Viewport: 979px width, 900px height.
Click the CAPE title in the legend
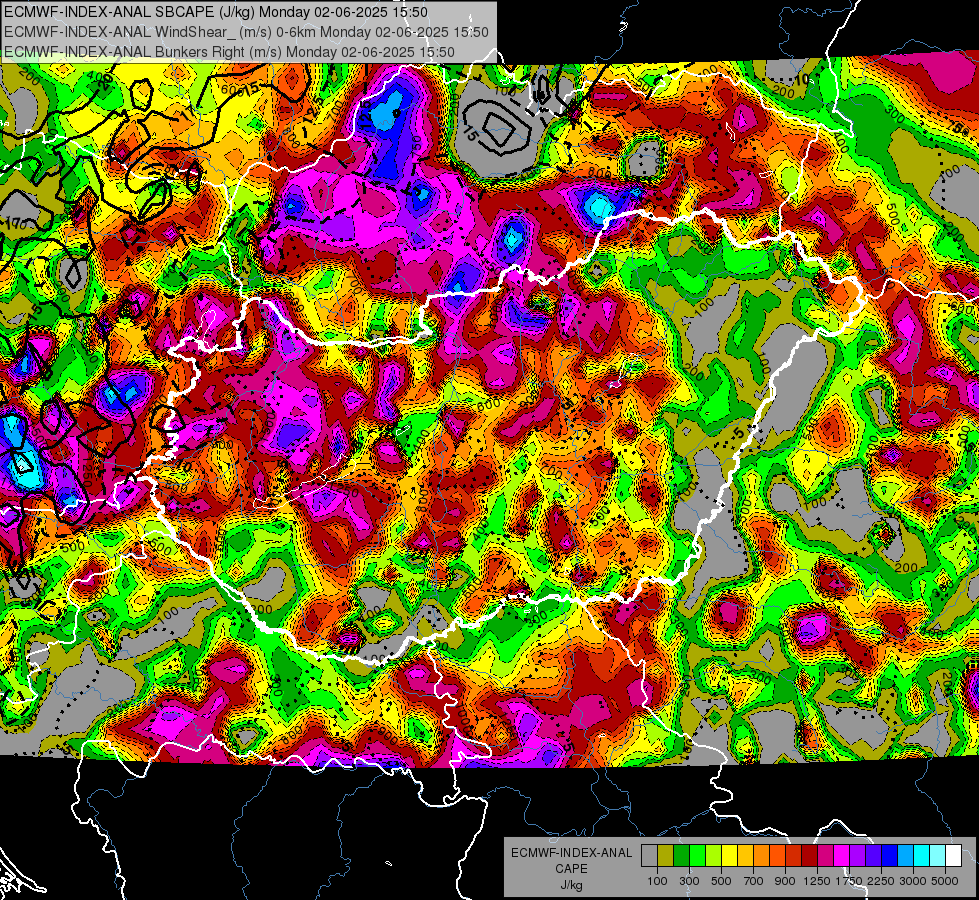[571, 869]
